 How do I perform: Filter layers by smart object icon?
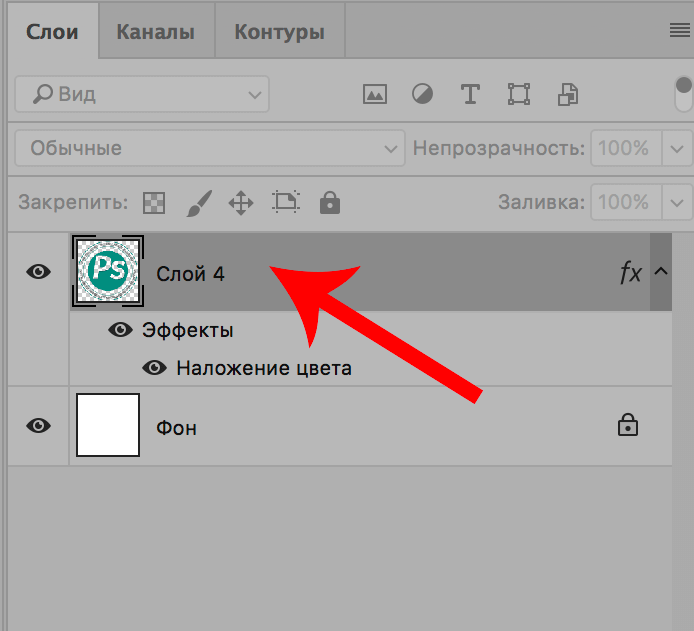point(567,95)
